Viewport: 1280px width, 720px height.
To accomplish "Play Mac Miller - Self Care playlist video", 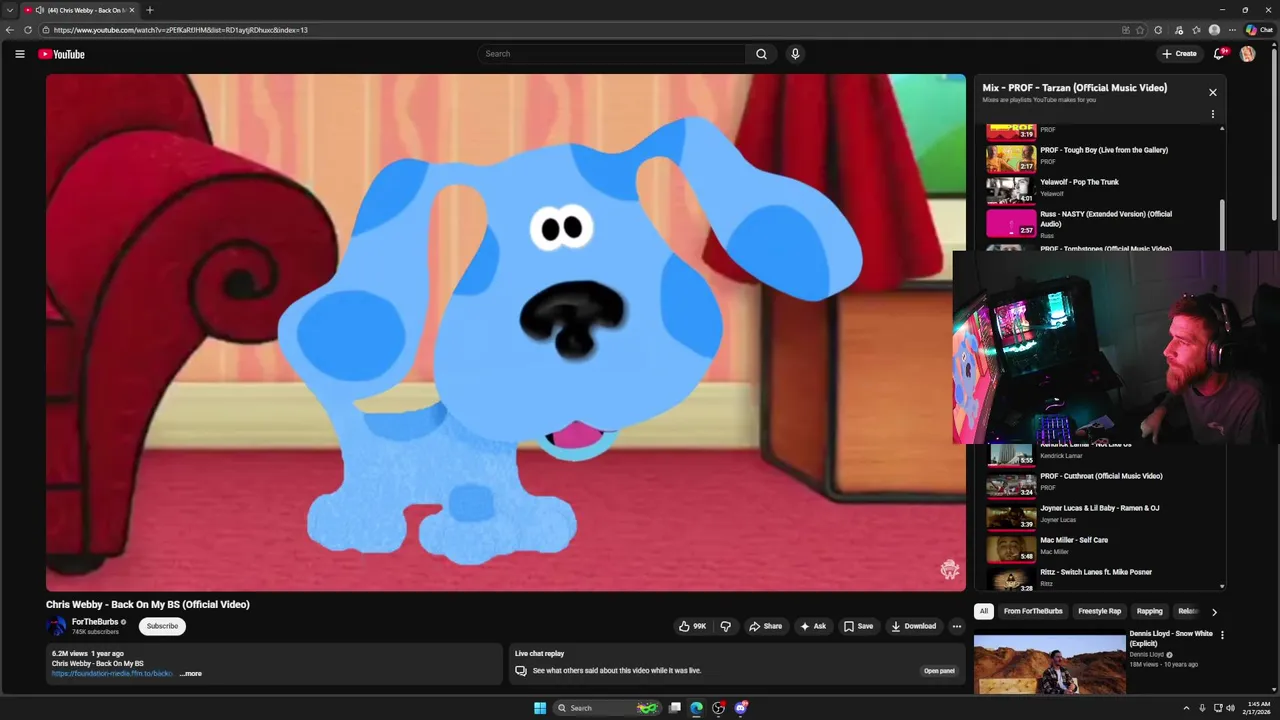I will 1096,549.
